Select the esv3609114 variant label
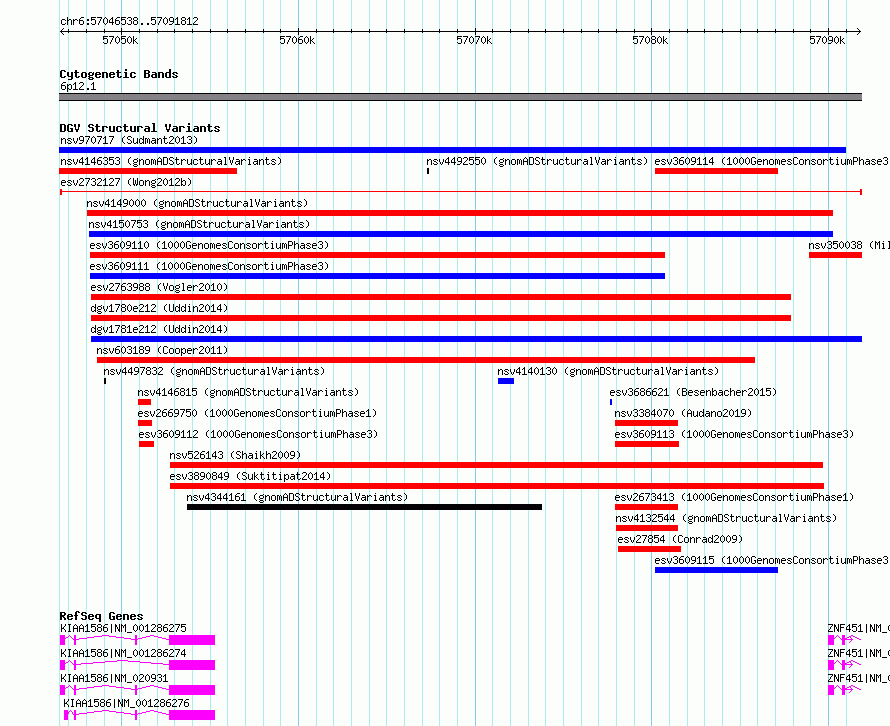The image size is (890, 726). pyautogui.click(x=772, y=161)
